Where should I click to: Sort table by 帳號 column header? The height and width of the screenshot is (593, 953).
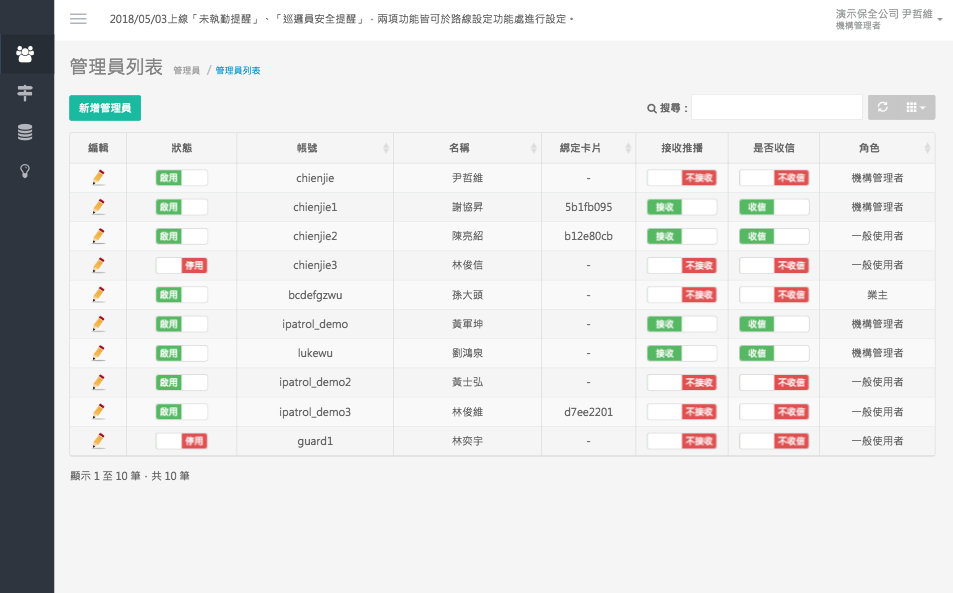pos(314,148)
